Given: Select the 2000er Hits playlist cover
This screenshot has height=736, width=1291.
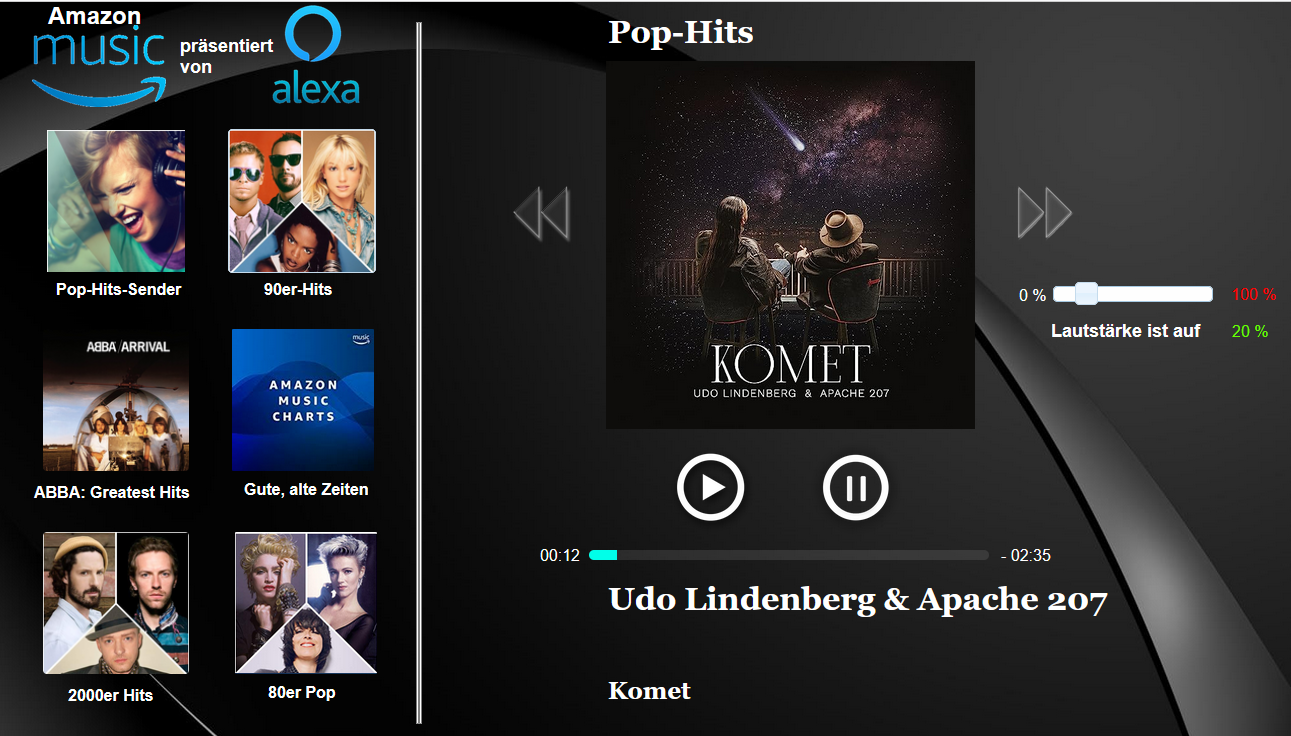Looking at the screenshot, I should (x=116, y=603).
